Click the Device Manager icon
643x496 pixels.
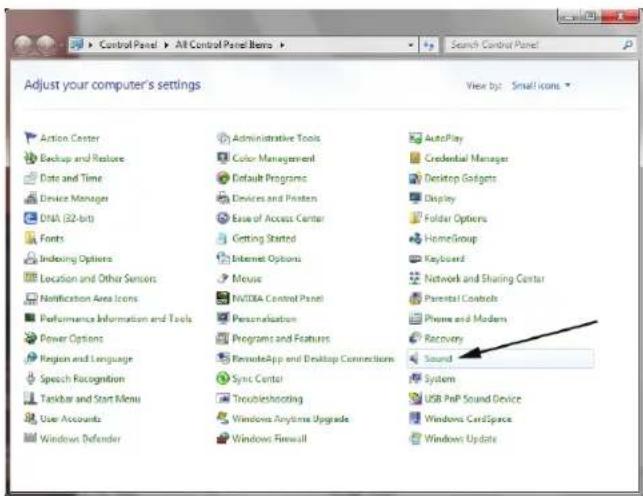click(30, 198)
